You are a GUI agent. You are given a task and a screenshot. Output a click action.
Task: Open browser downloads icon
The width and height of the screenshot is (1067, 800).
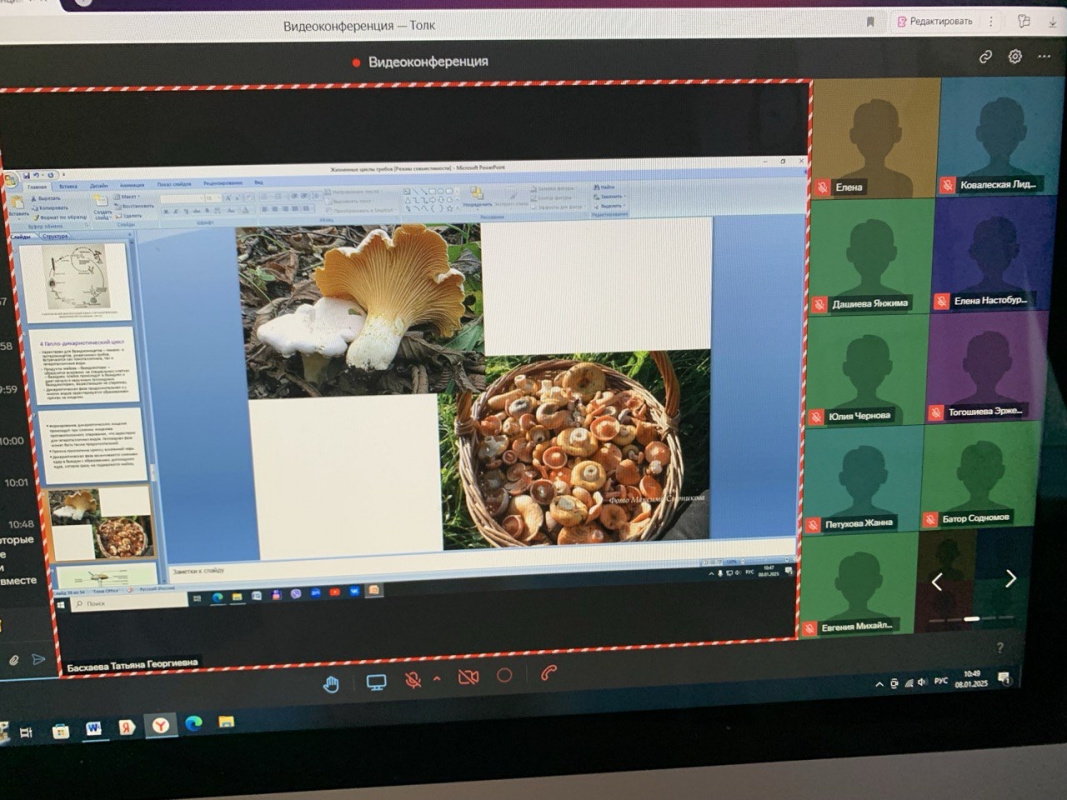coord(1053,21)
